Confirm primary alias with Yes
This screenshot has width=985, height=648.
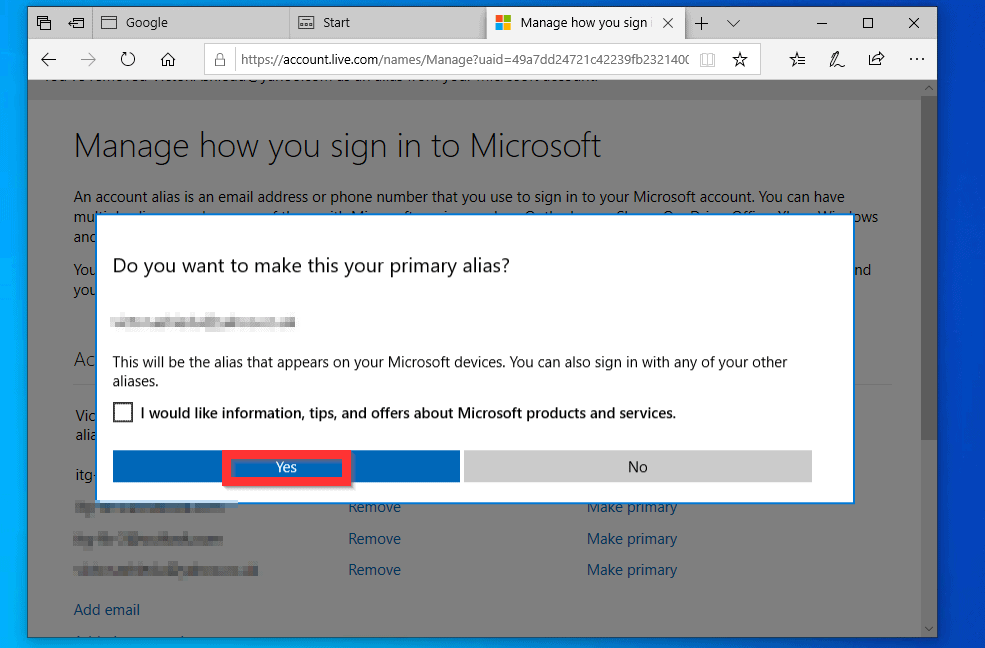coord(286,467)
